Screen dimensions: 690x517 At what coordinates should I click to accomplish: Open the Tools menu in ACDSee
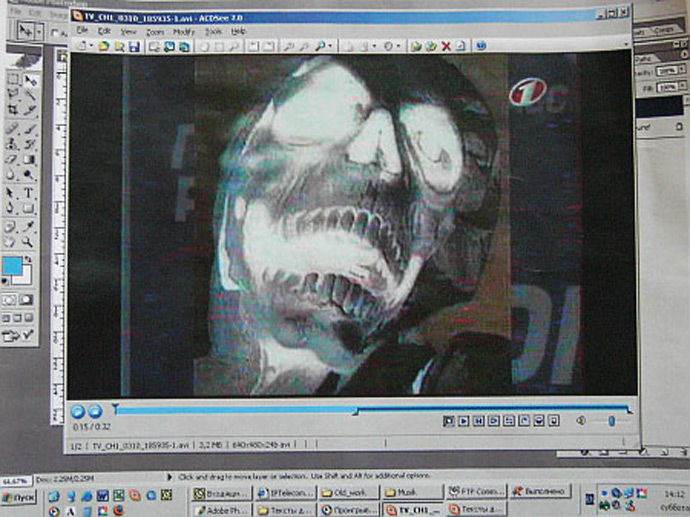click(x=213, y=32)
